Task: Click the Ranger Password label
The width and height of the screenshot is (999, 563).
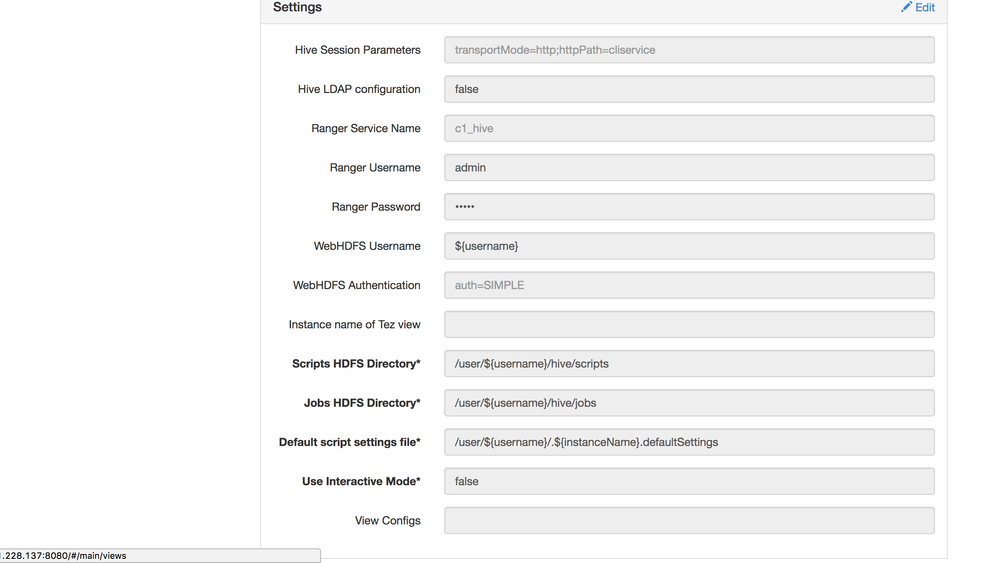Action: [376, 207]
